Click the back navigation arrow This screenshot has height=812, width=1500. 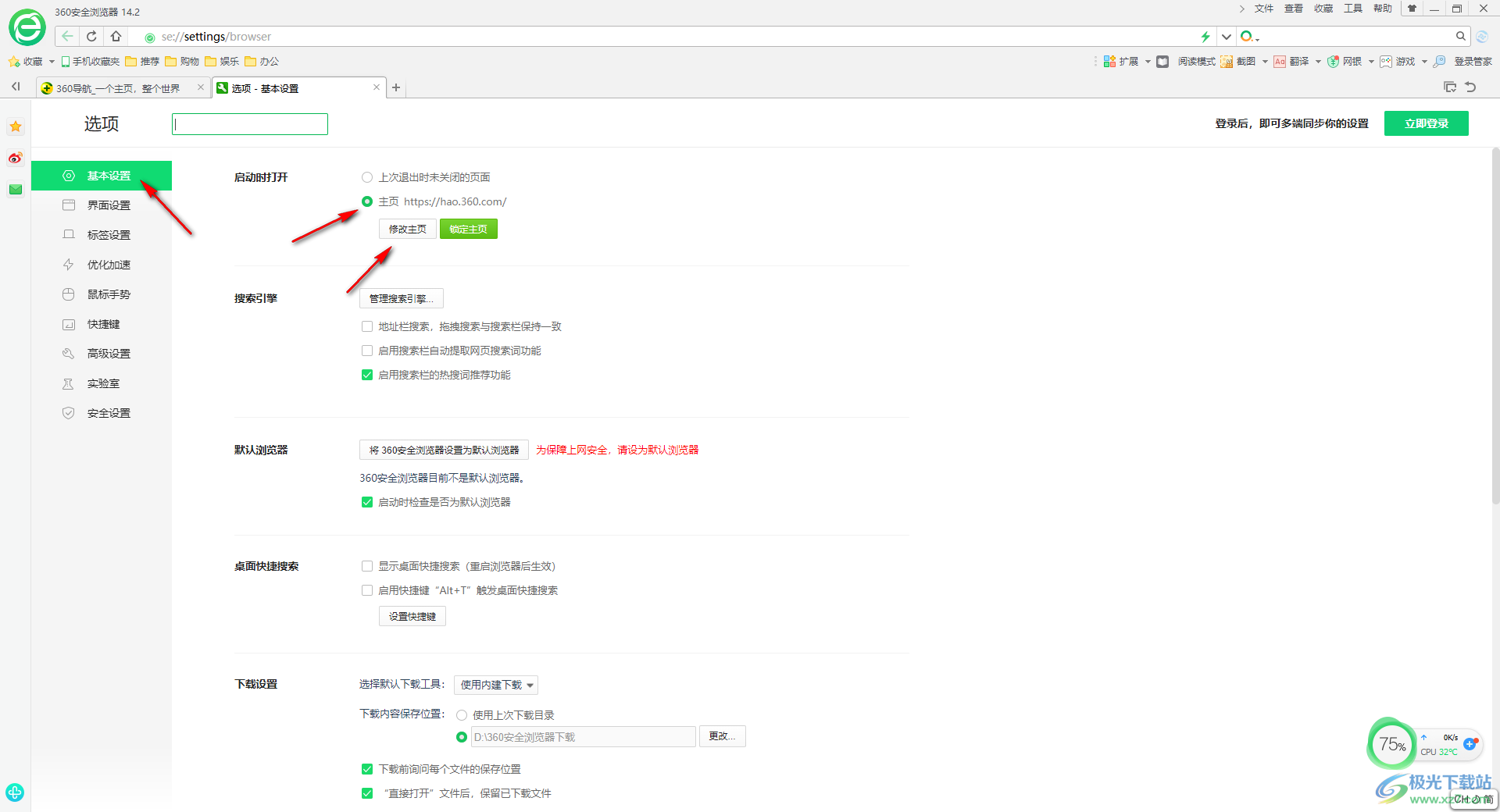coord(67,36)
